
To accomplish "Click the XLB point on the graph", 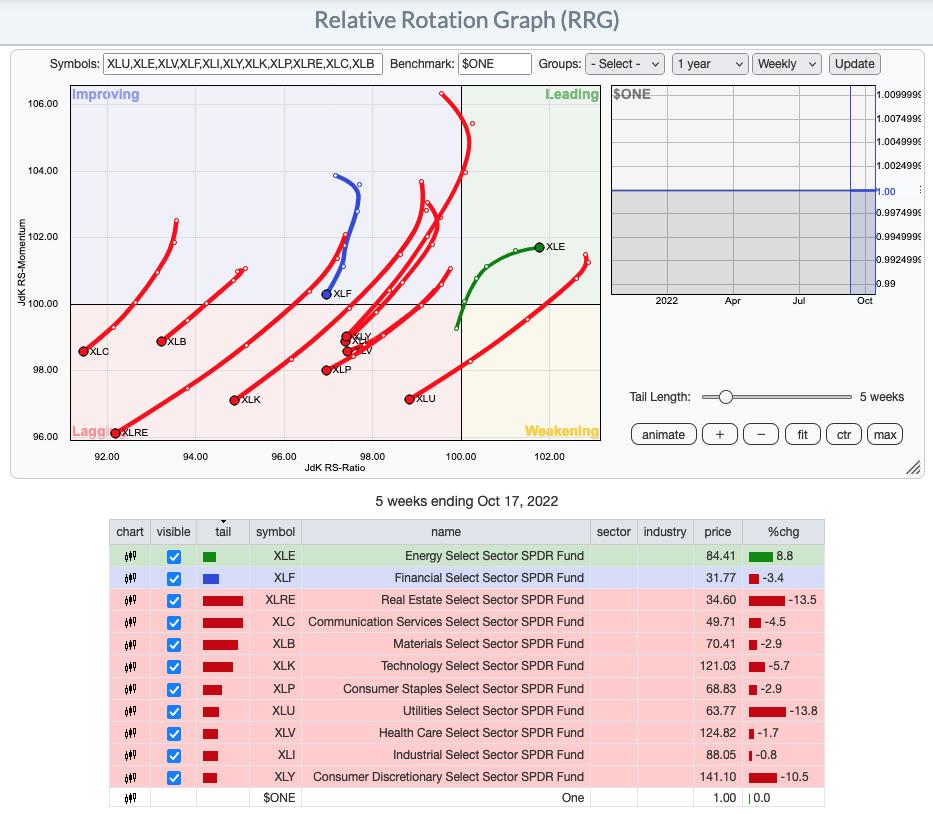I will [x=161, y=342].
